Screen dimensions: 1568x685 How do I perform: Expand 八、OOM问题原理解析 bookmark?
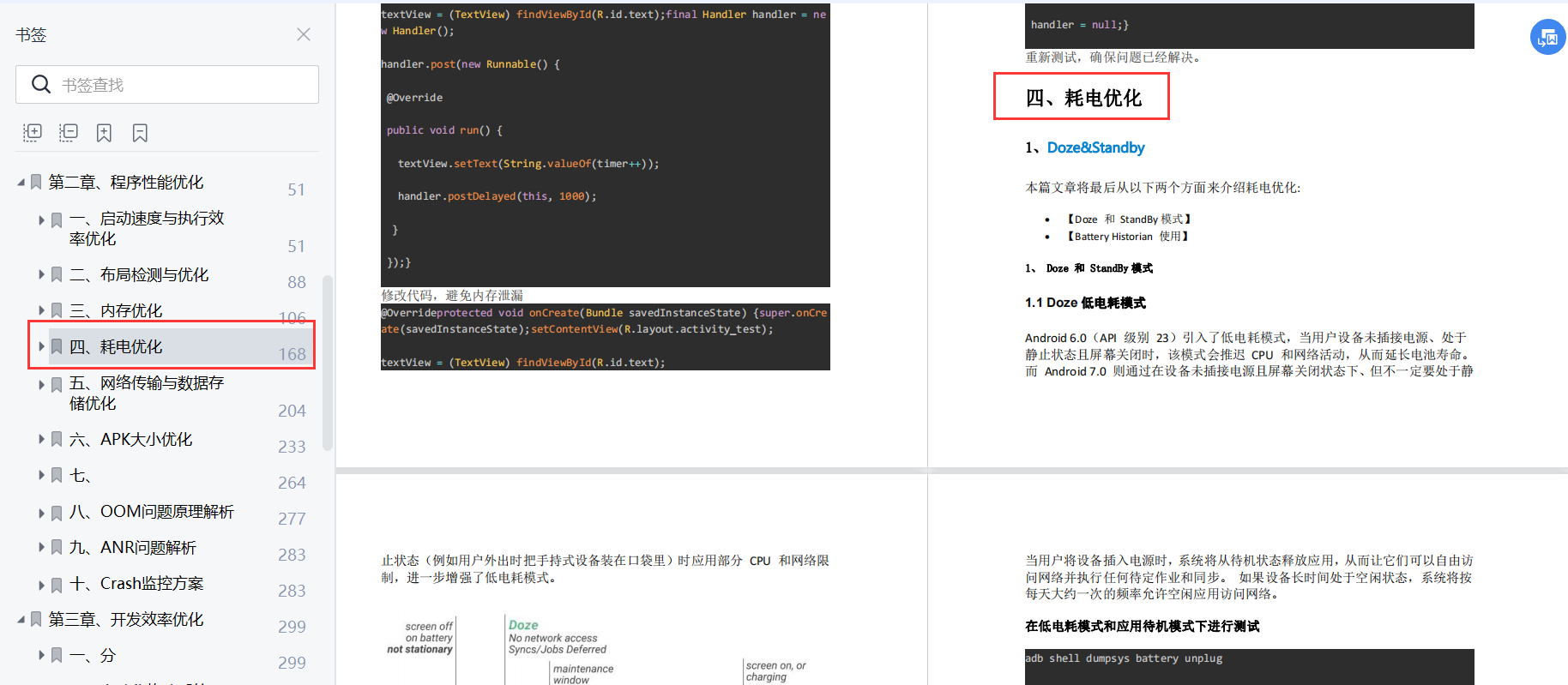[x=41, y=514]
